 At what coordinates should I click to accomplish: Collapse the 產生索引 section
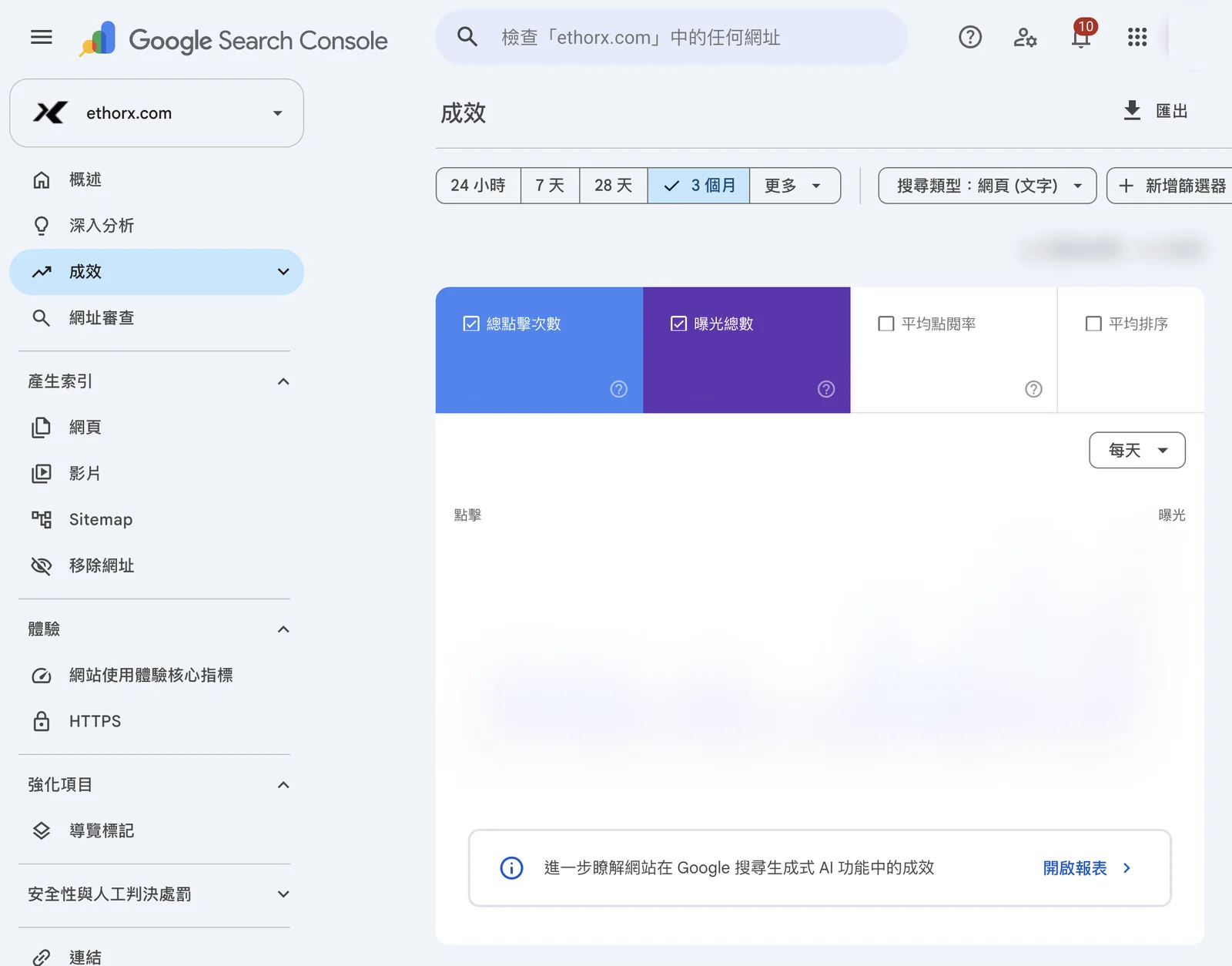coord(283,381)
